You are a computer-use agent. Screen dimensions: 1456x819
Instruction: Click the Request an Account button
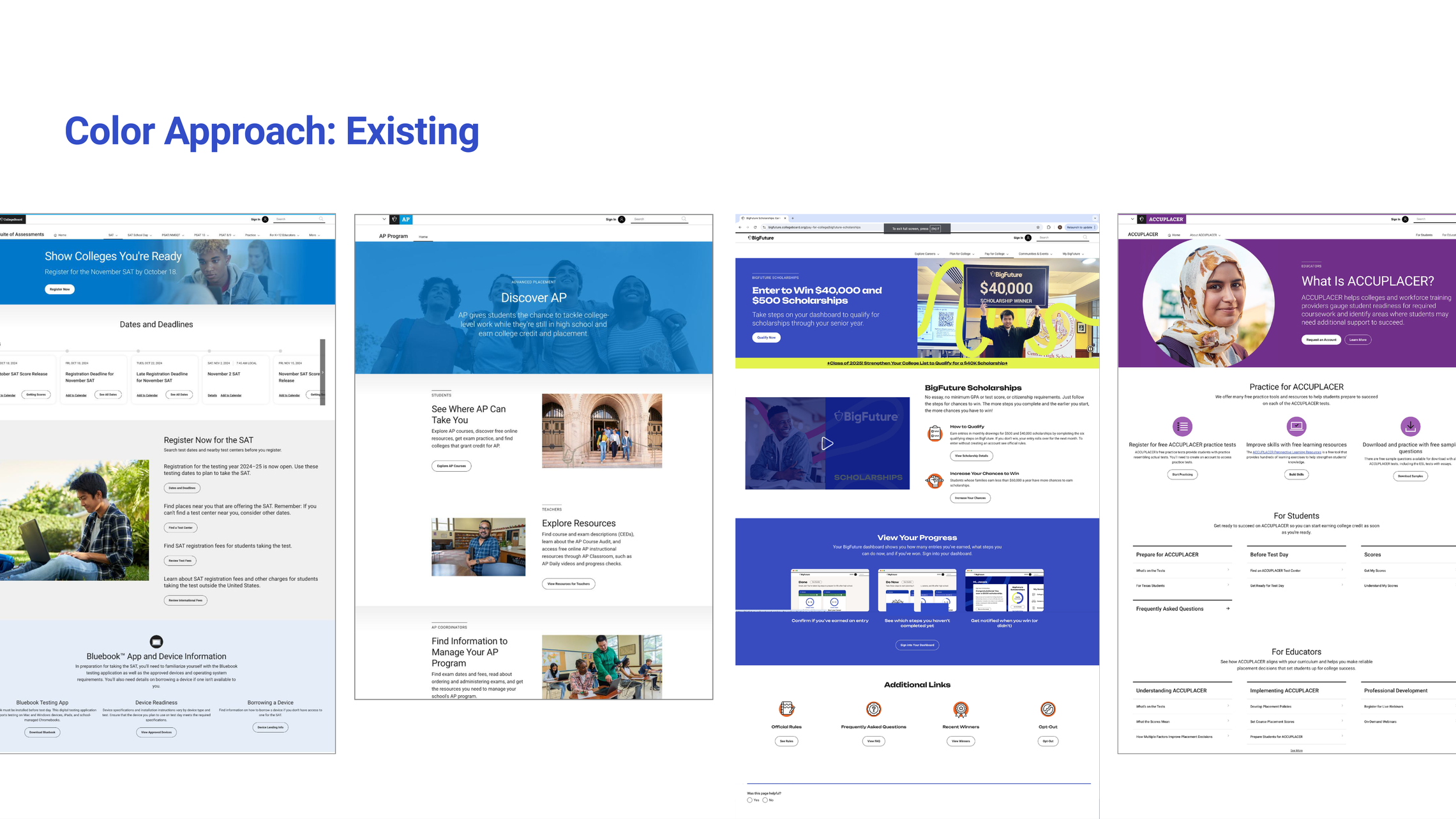coord(1321,340)
